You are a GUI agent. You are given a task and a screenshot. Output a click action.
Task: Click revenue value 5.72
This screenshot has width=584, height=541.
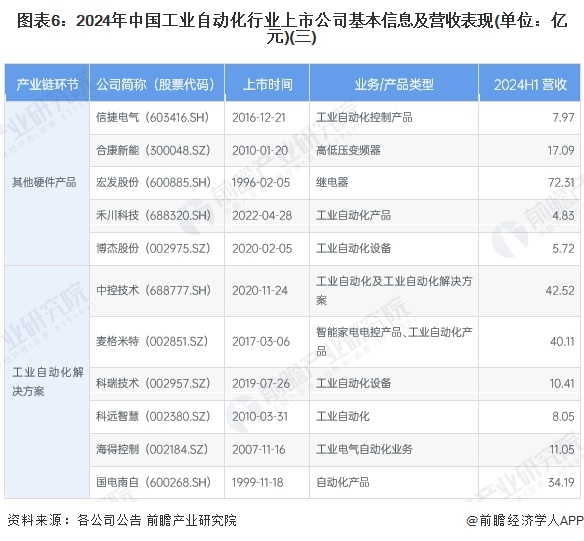(x=564, y=248)
